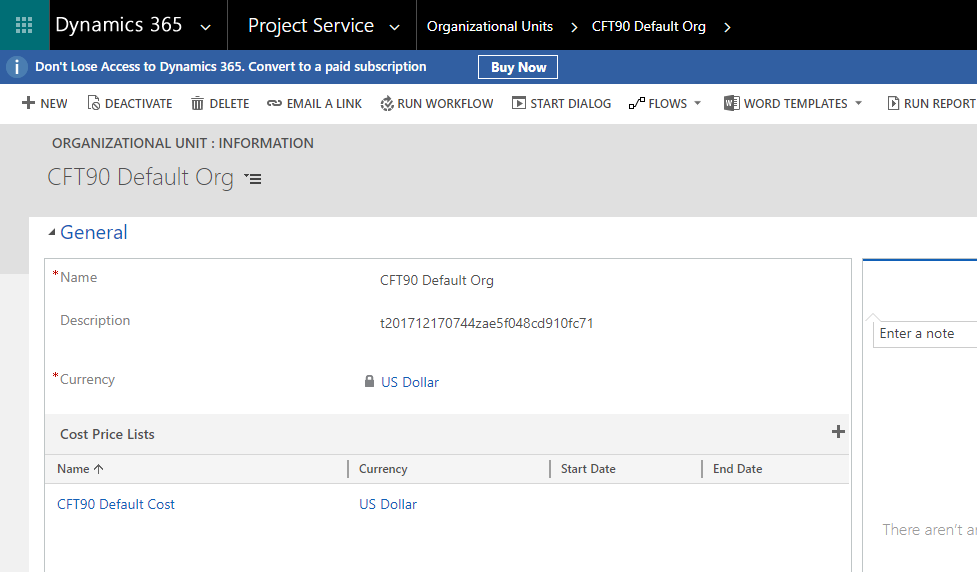
Task: Expand the Dynamics 365 dropdown chevron
Action: click(x=205, y=27)
